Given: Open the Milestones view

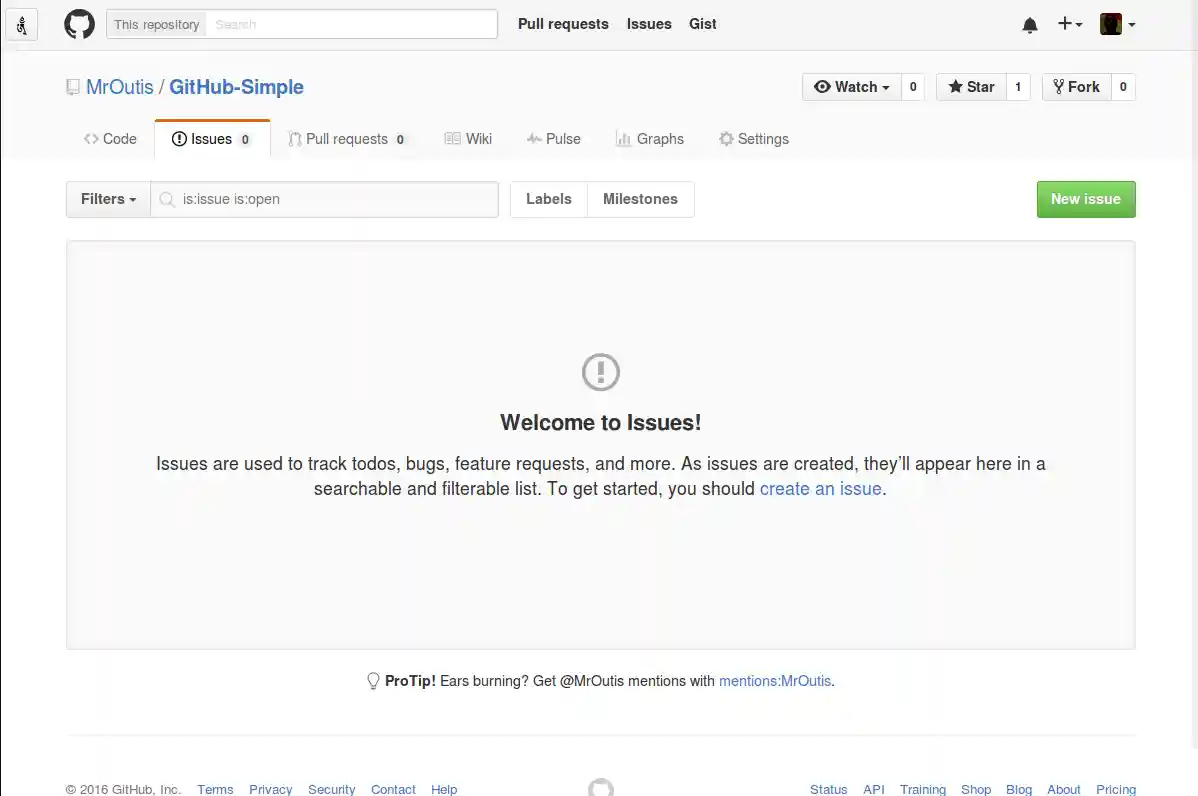Looking at the screenshot, I should pyautogui.click(x=640, y=199).
